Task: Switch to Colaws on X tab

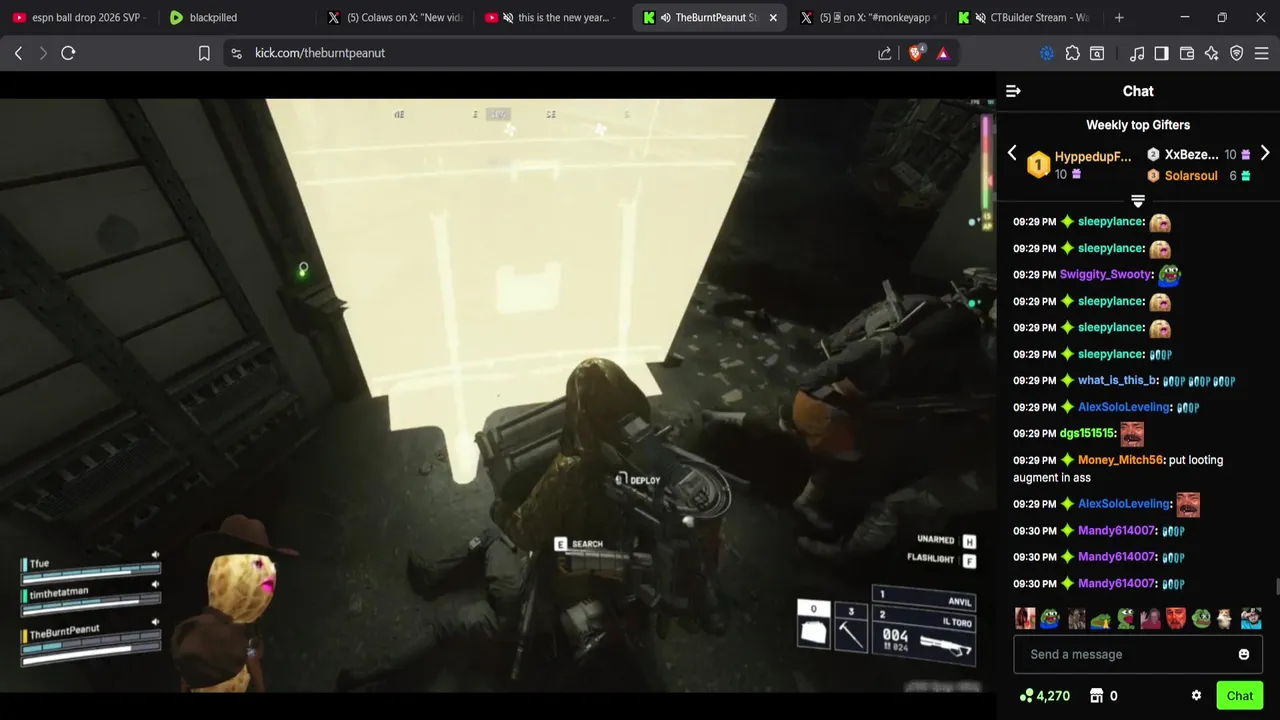Action: (x=393, y=17)
